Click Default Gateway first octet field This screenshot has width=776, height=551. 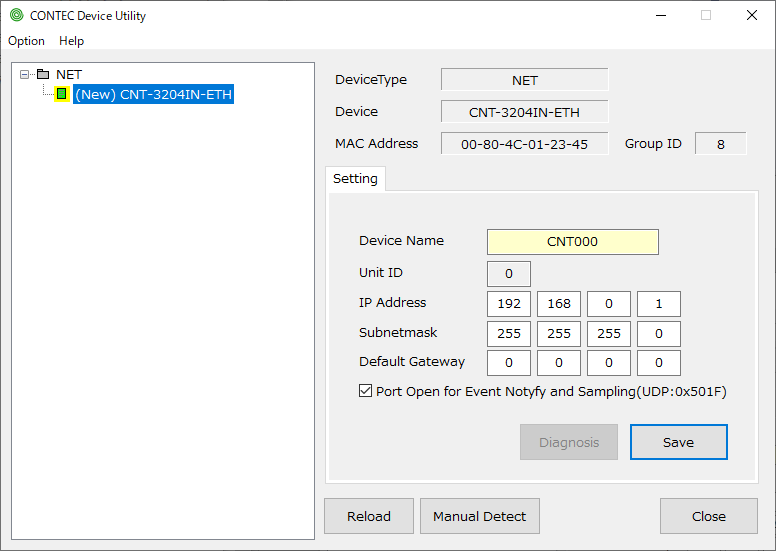coord(509,363)
